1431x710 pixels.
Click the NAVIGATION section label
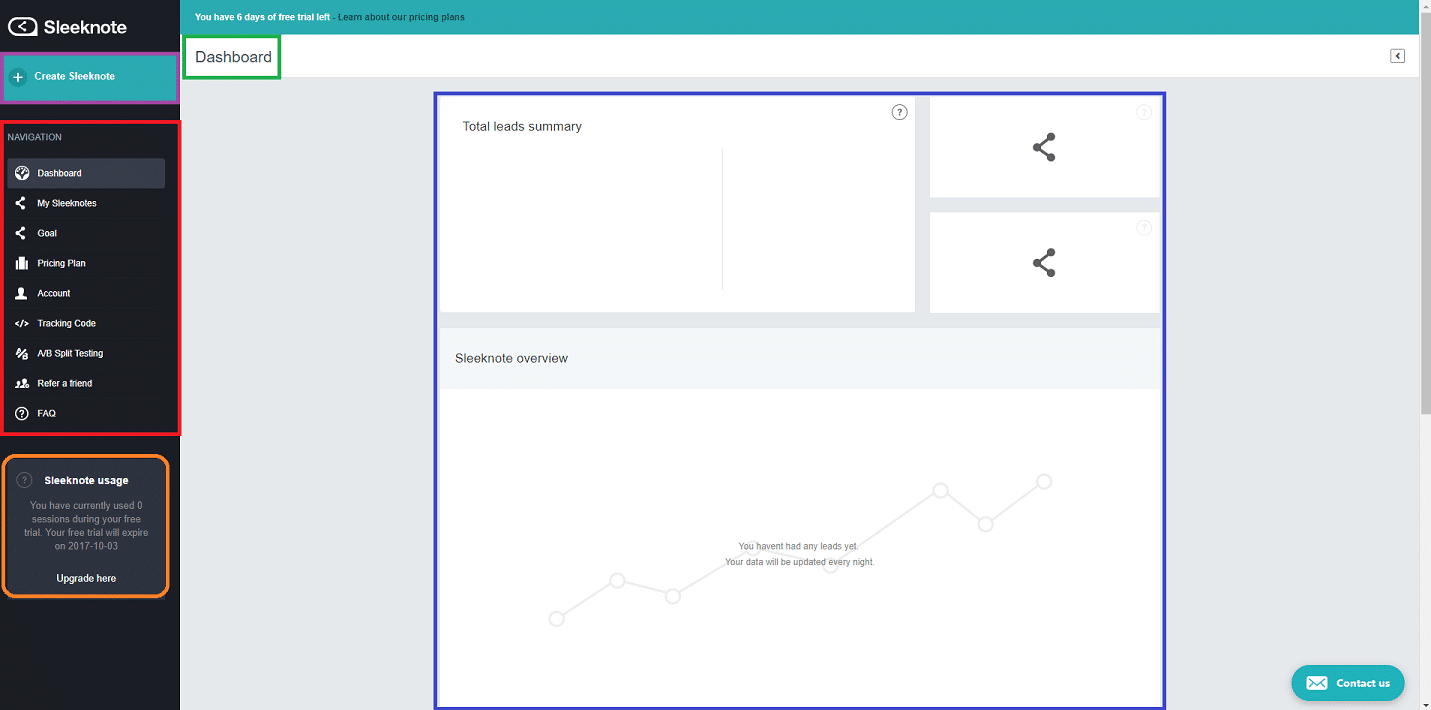[x=34, y=137]
